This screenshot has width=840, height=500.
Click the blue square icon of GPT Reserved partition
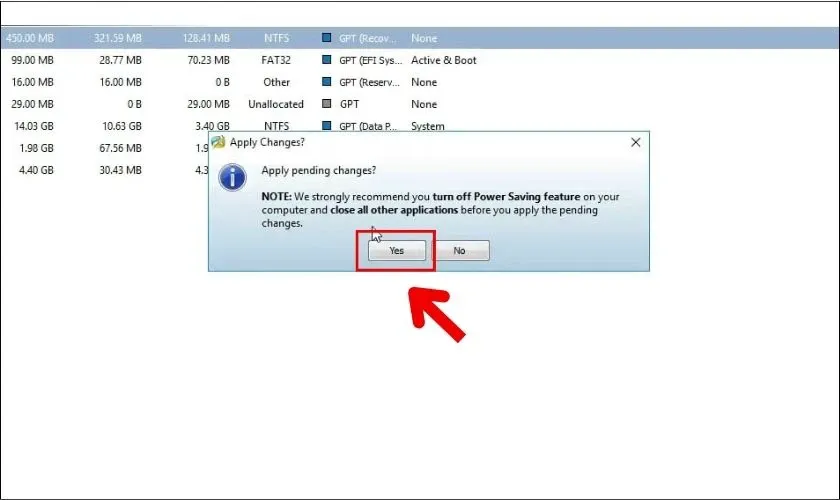point(327,82)
